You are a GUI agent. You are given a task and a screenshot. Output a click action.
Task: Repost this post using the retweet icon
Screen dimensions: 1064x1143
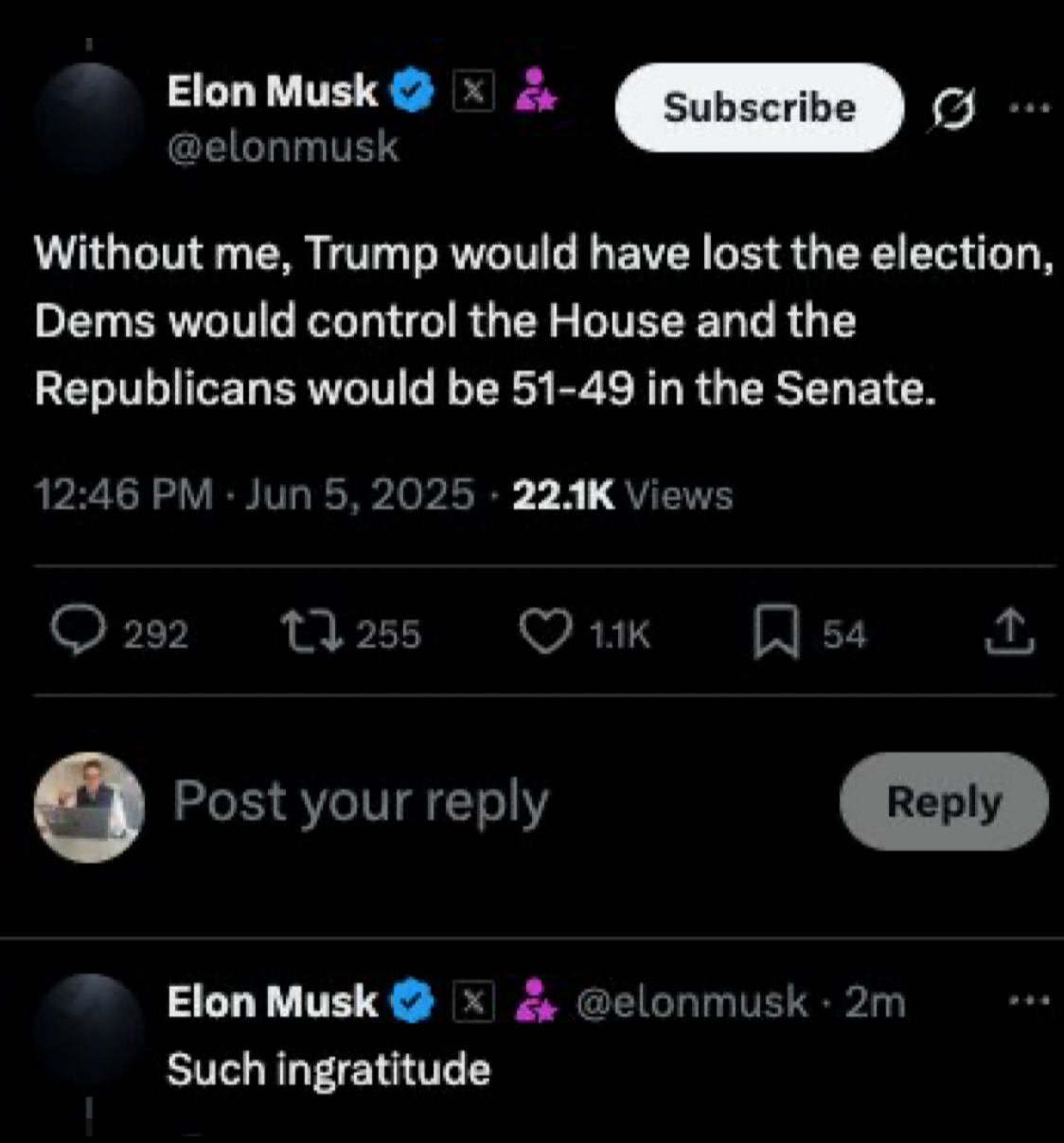(x=311, y=632)
